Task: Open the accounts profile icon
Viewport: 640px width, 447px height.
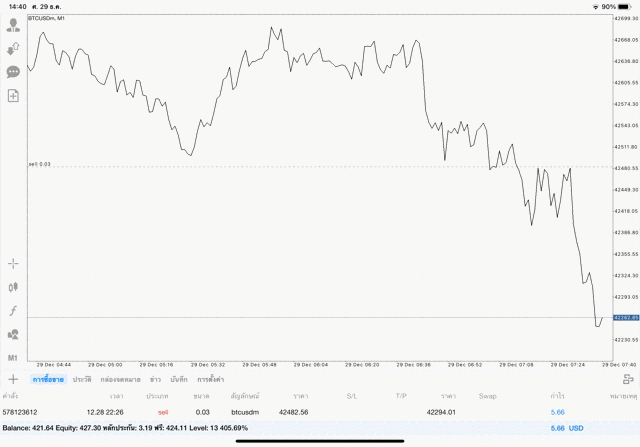Action: (14, 25)
